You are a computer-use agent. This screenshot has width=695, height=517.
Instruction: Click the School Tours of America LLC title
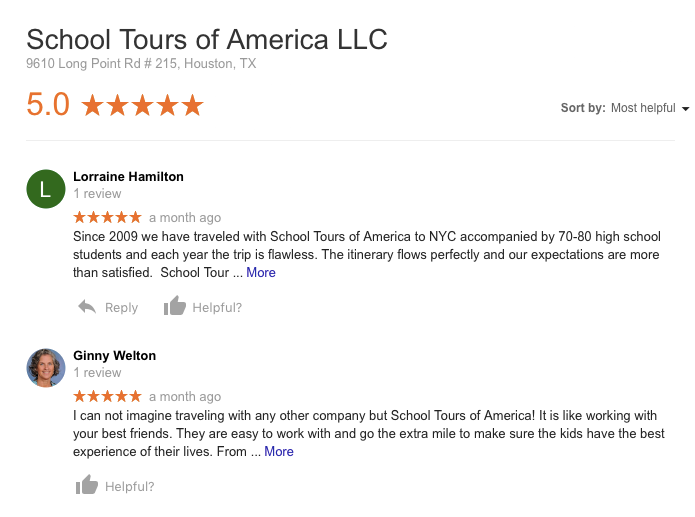point(207,40)
